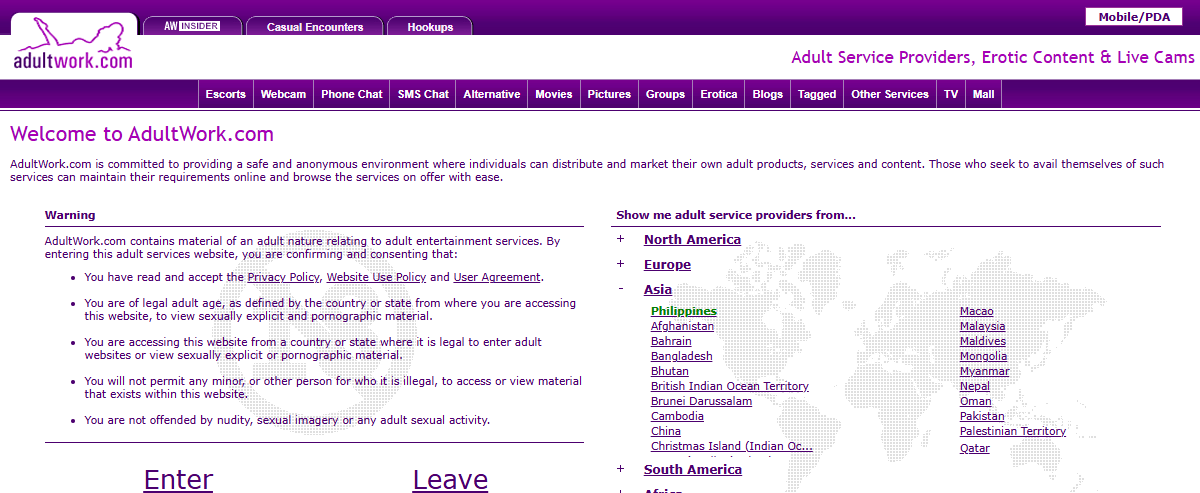Choose China in Asia list
Viewport: 1200px width, 493px height.
pyautogui.click(x=666, y=431)
